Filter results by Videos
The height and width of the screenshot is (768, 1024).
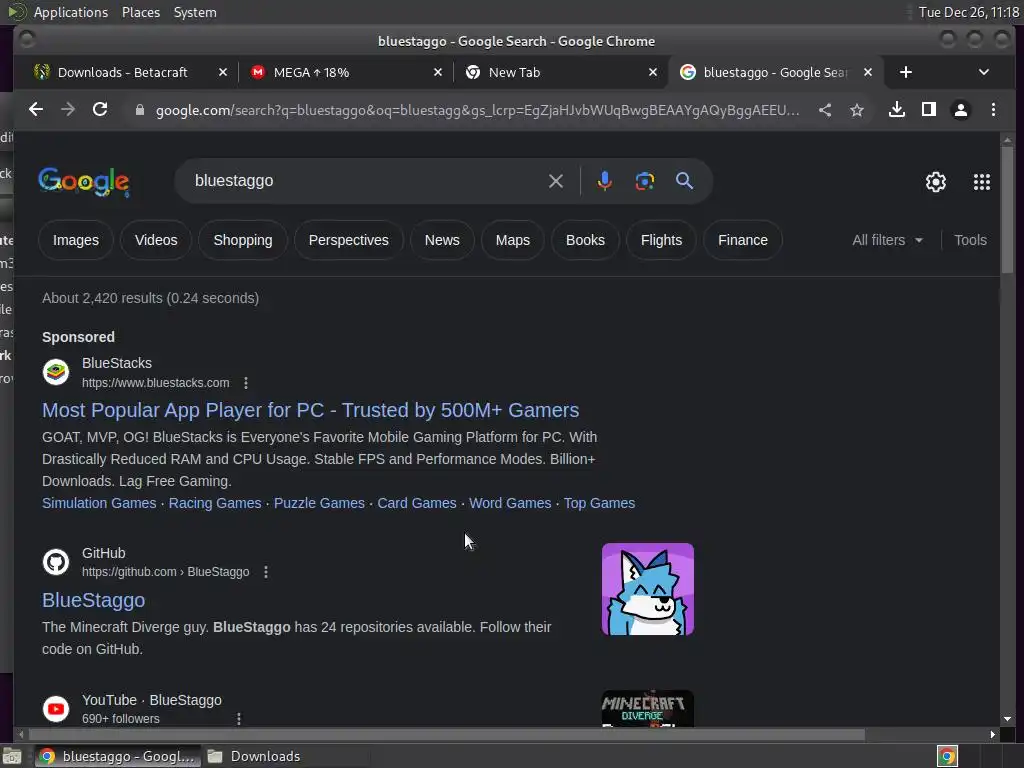pyautogui.click(x=156, y=240)
